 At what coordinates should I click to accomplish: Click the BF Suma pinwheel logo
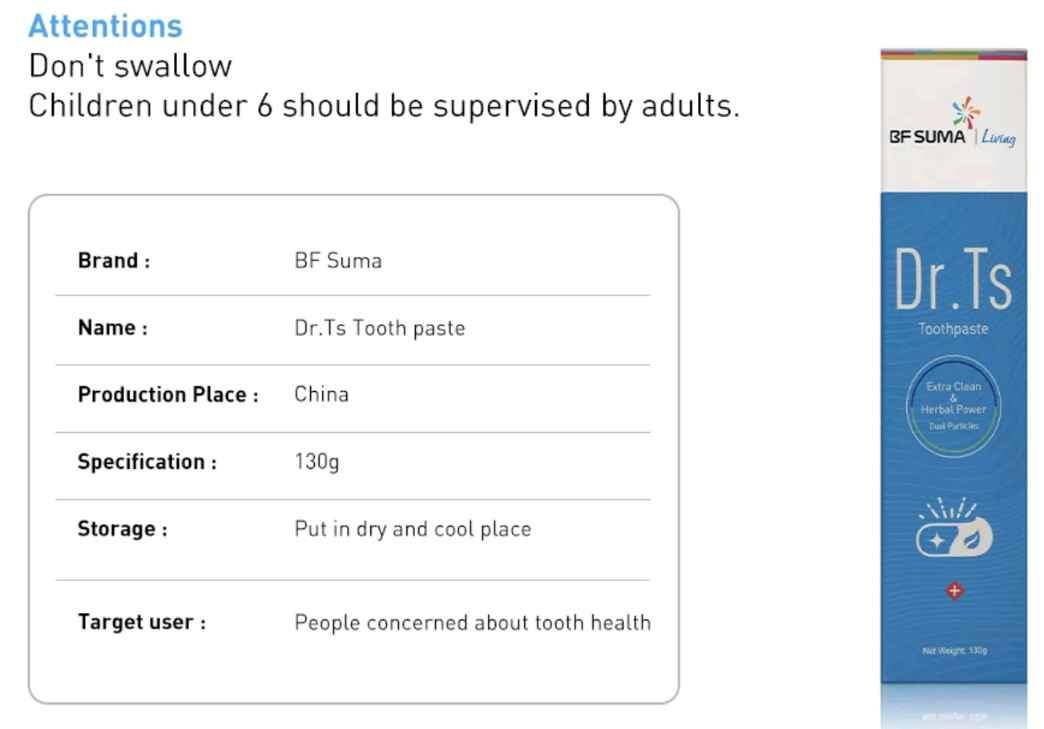(x=965, y=112)
